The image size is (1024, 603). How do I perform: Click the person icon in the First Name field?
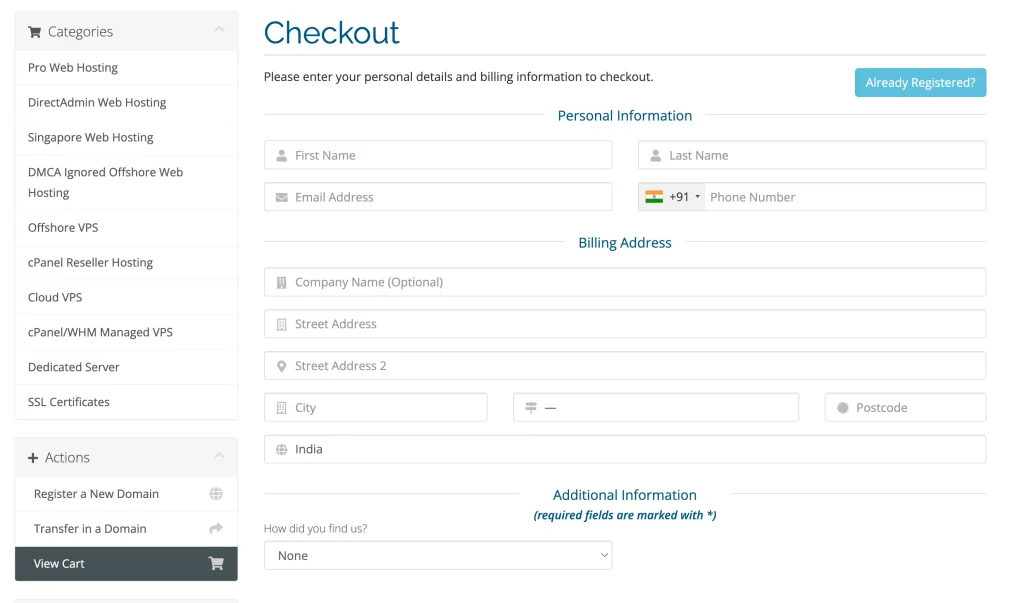click(281, 154)
